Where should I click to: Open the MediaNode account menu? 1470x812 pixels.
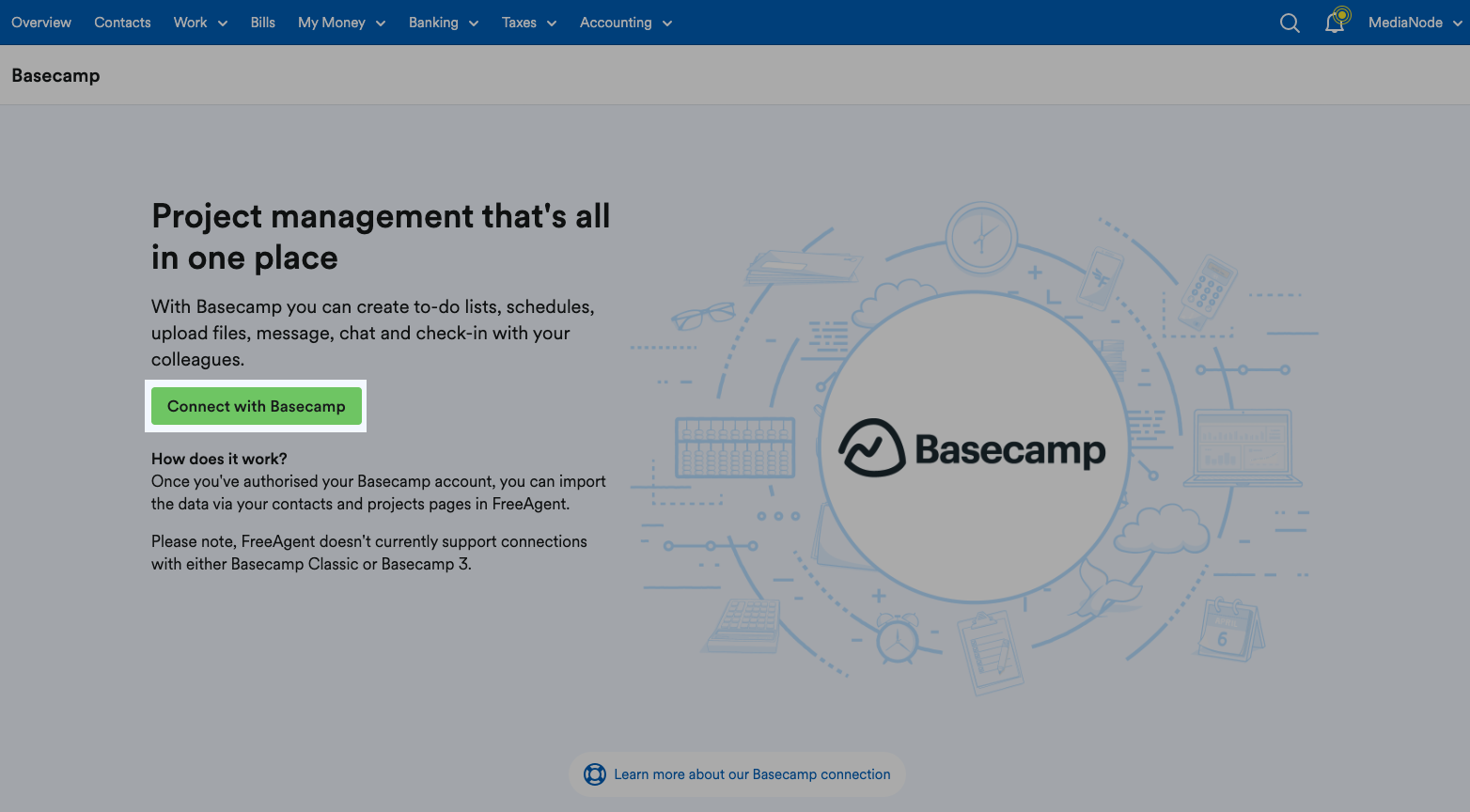[1415, 23]
